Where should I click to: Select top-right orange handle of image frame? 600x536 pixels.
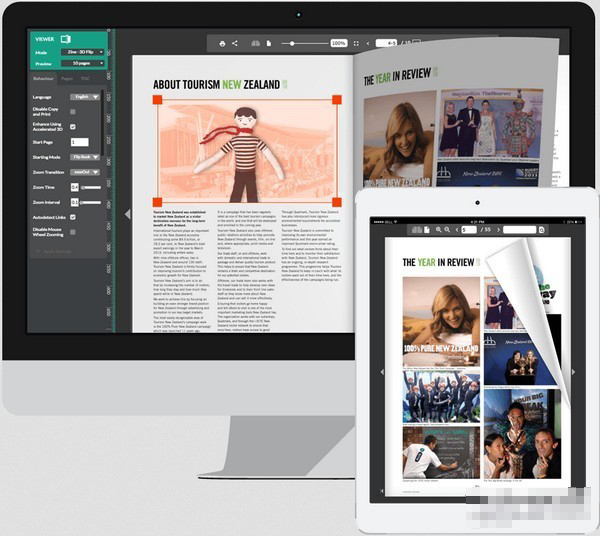tap(337, 100)
